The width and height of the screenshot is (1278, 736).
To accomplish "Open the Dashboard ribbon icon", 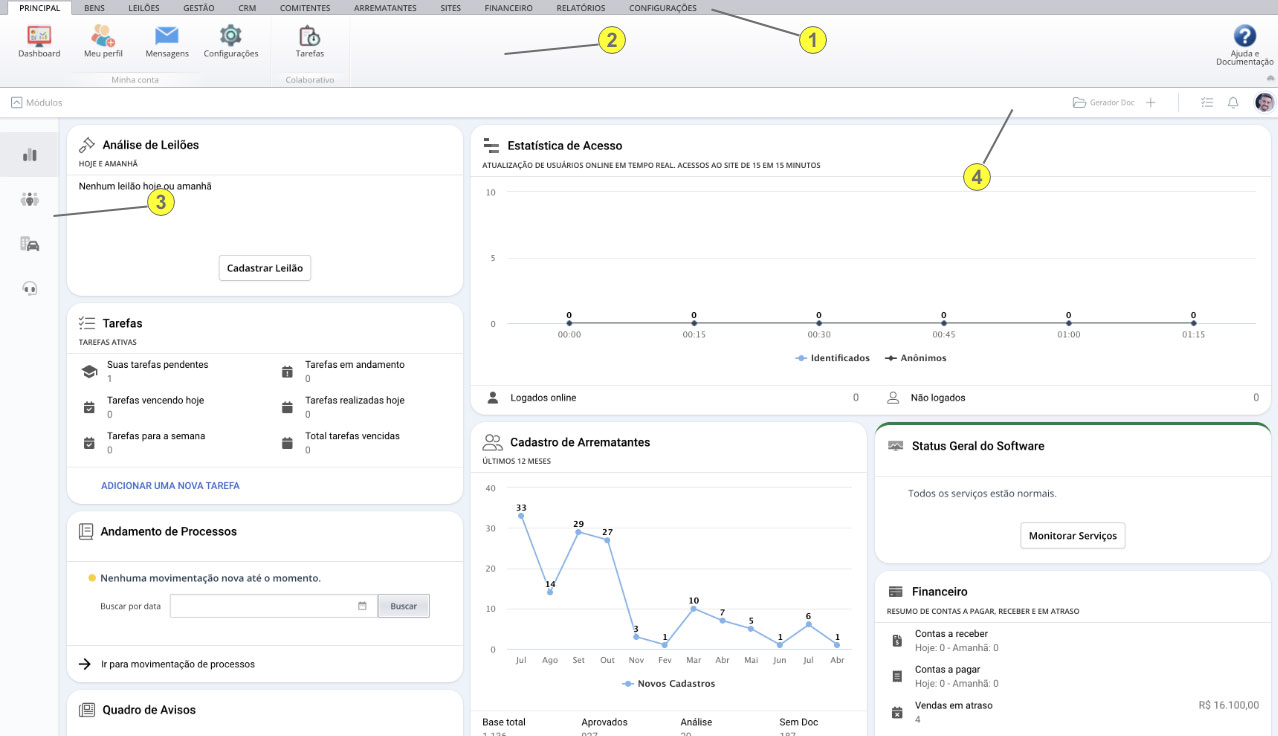I will click(39, 37).
